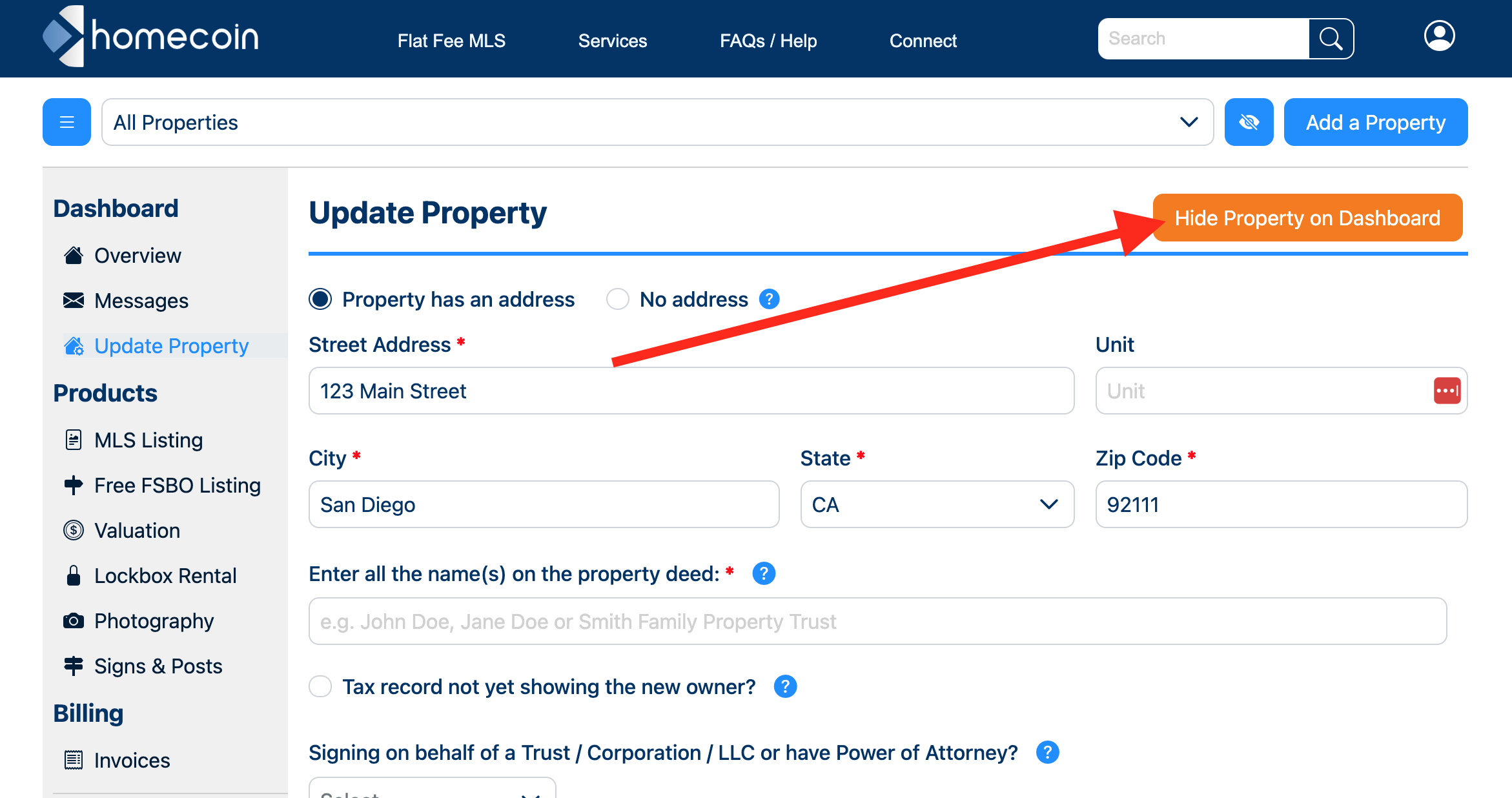The height and width of the screenshot is (798, 1512).
Task: Open the State dropdown showing CA
Action: coord(937,504)
